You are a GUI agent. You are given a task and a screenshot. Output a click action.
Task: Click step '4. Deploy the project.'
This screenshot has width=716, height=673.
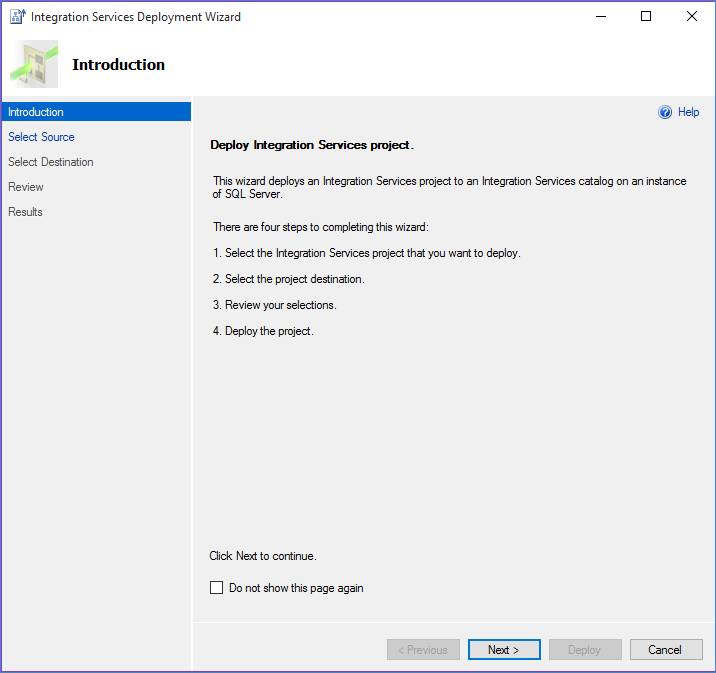click(263, 331)
